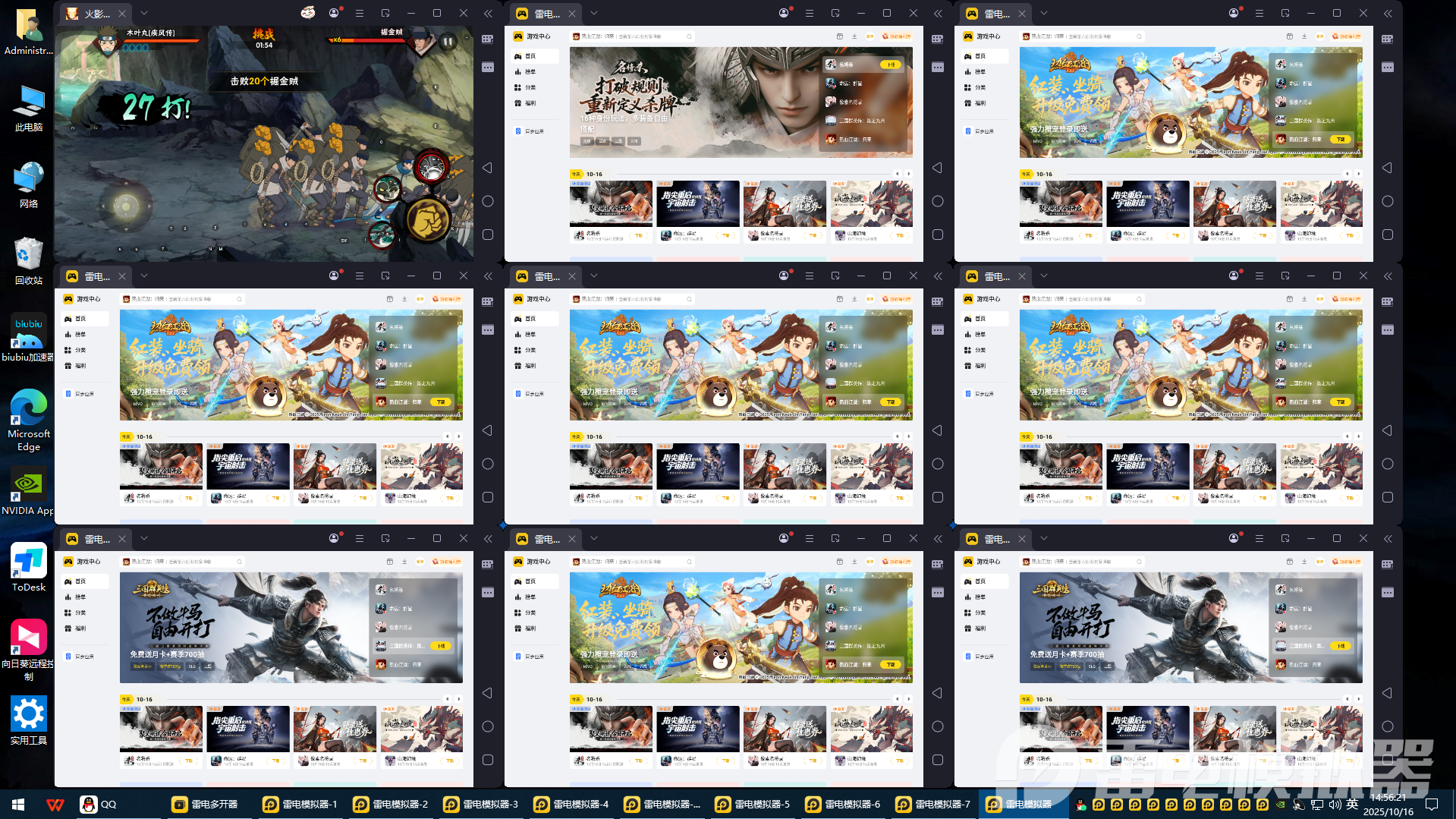This screenshot has width=1456, height=819.
Task: Open the tab dropdown chevron in the center emulator
Action: [x=594, y=276]
